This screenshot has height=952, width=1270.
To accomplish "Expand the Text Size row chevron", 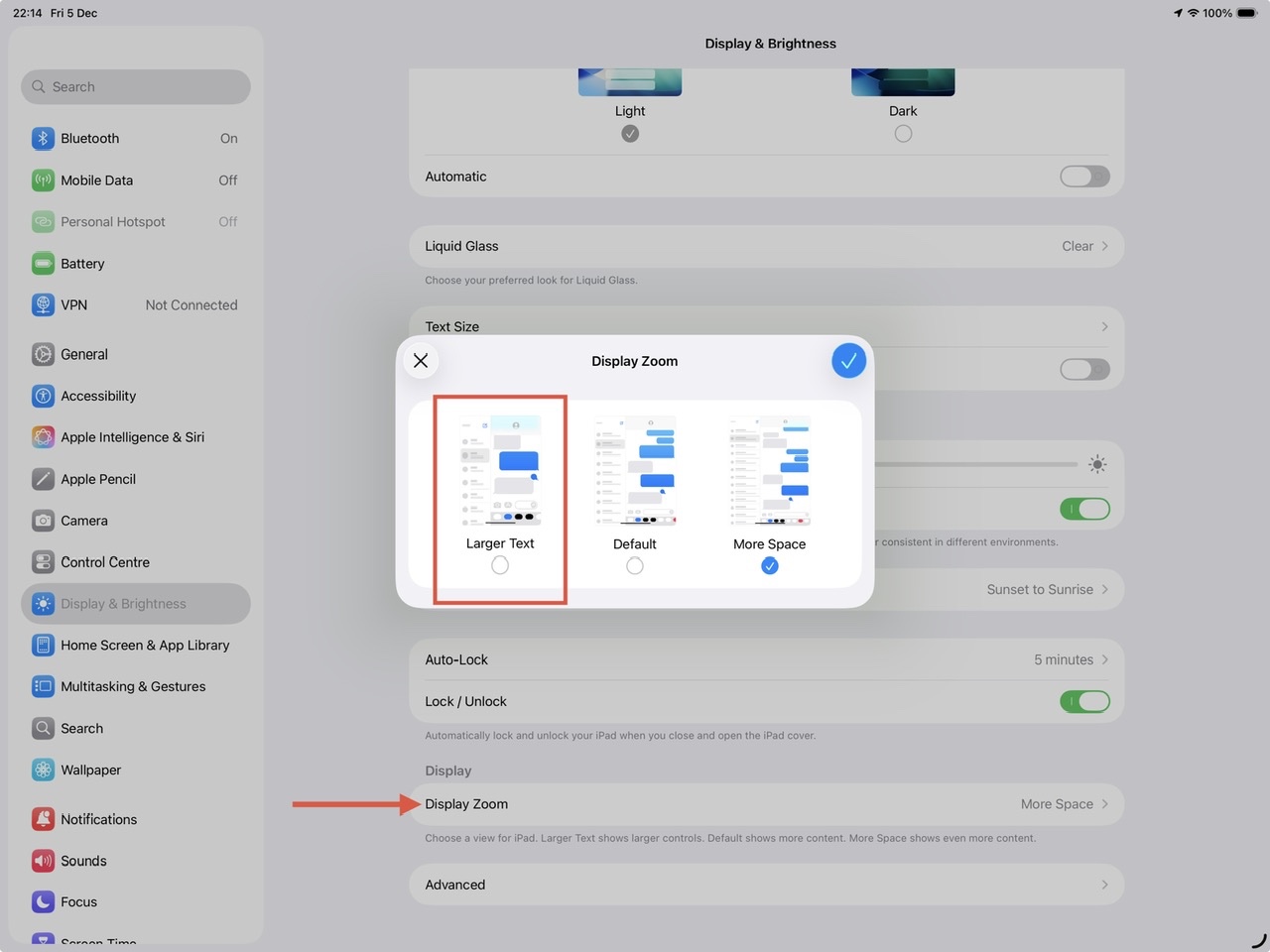I will click(x=1104, y=326).
